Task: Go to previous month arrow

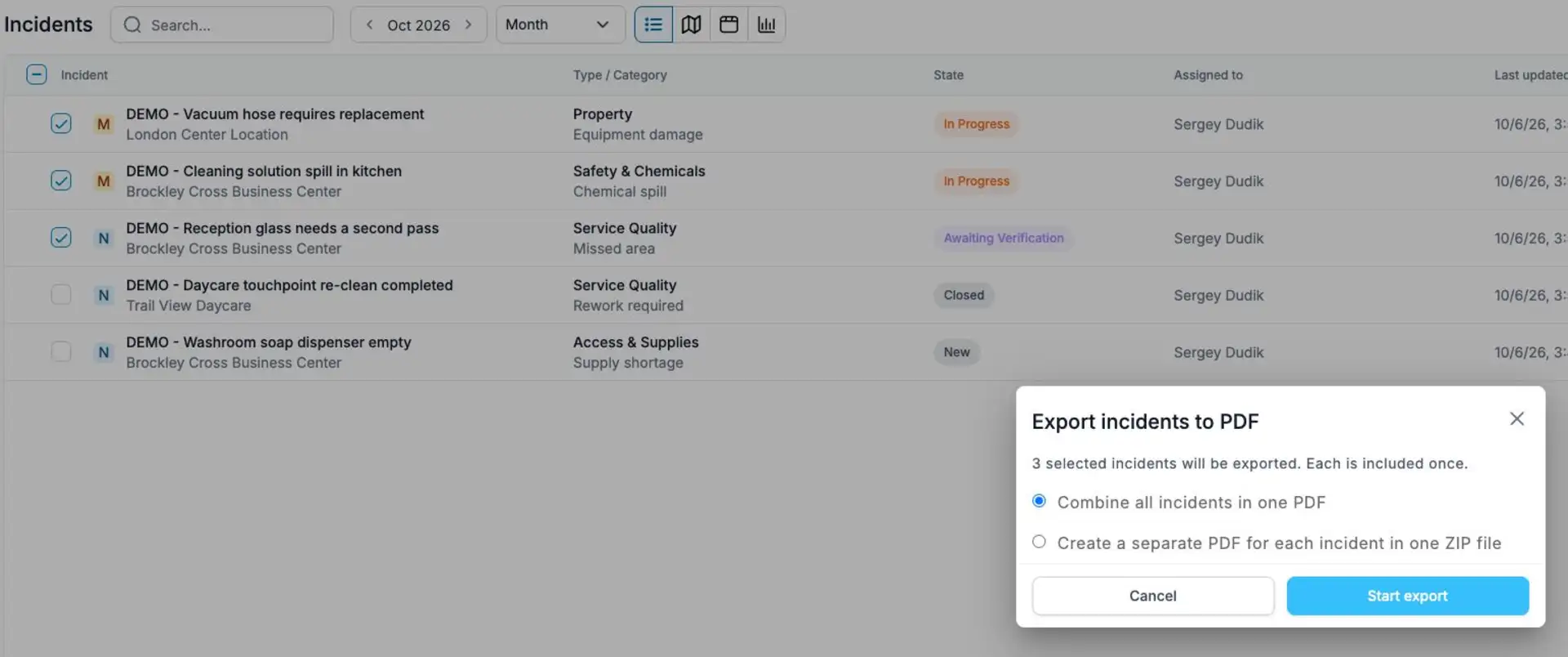Action: [x=369, y=25]
